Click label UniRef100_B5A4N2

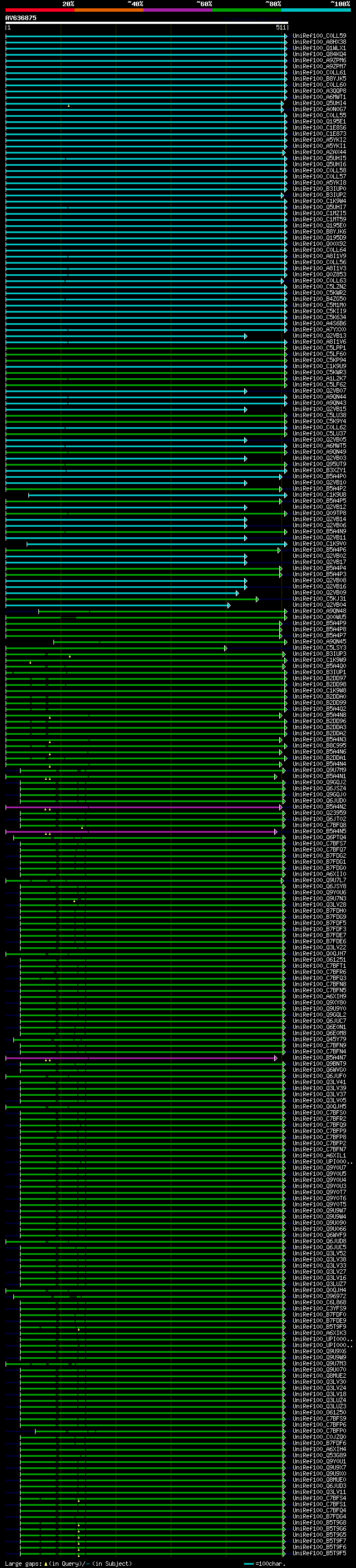(319, 807)
